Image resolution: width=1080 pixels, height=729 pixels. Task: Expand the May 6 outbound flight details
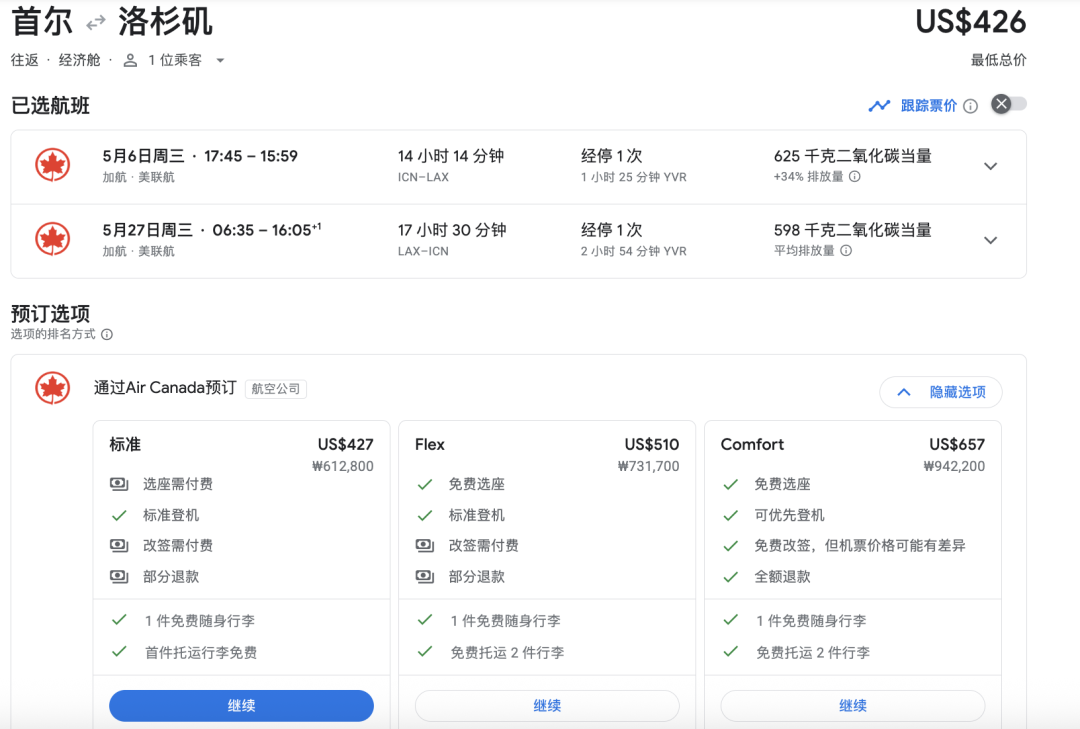coord(990,166)
